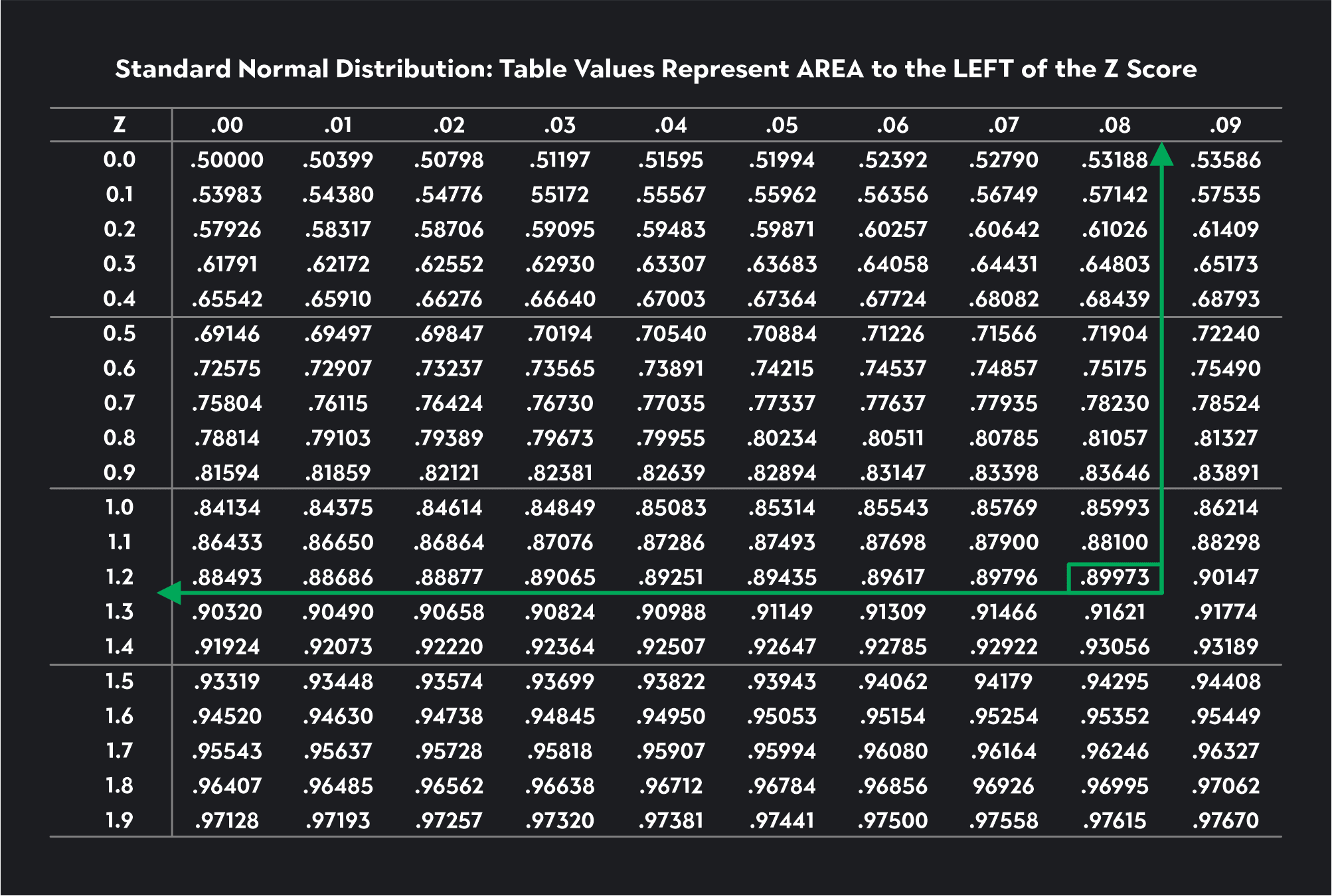Image resolution: width=1332 pixels, height=896 pixels.
Task: Select the cell value .69146
Action: 226,334
